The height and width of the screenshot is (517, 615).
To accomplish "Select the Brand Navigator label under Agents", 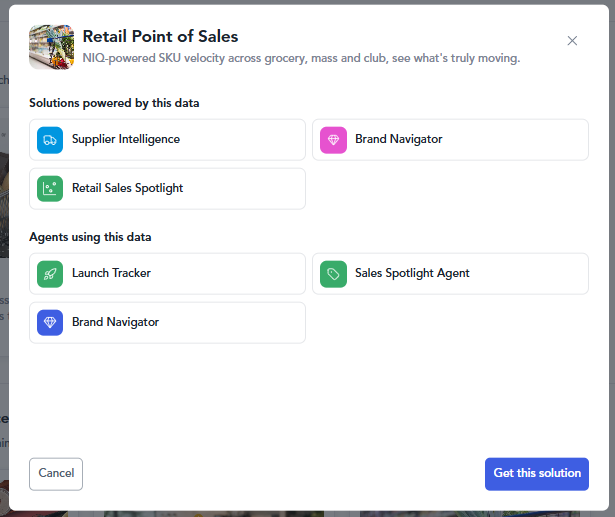I will point(115,322).
